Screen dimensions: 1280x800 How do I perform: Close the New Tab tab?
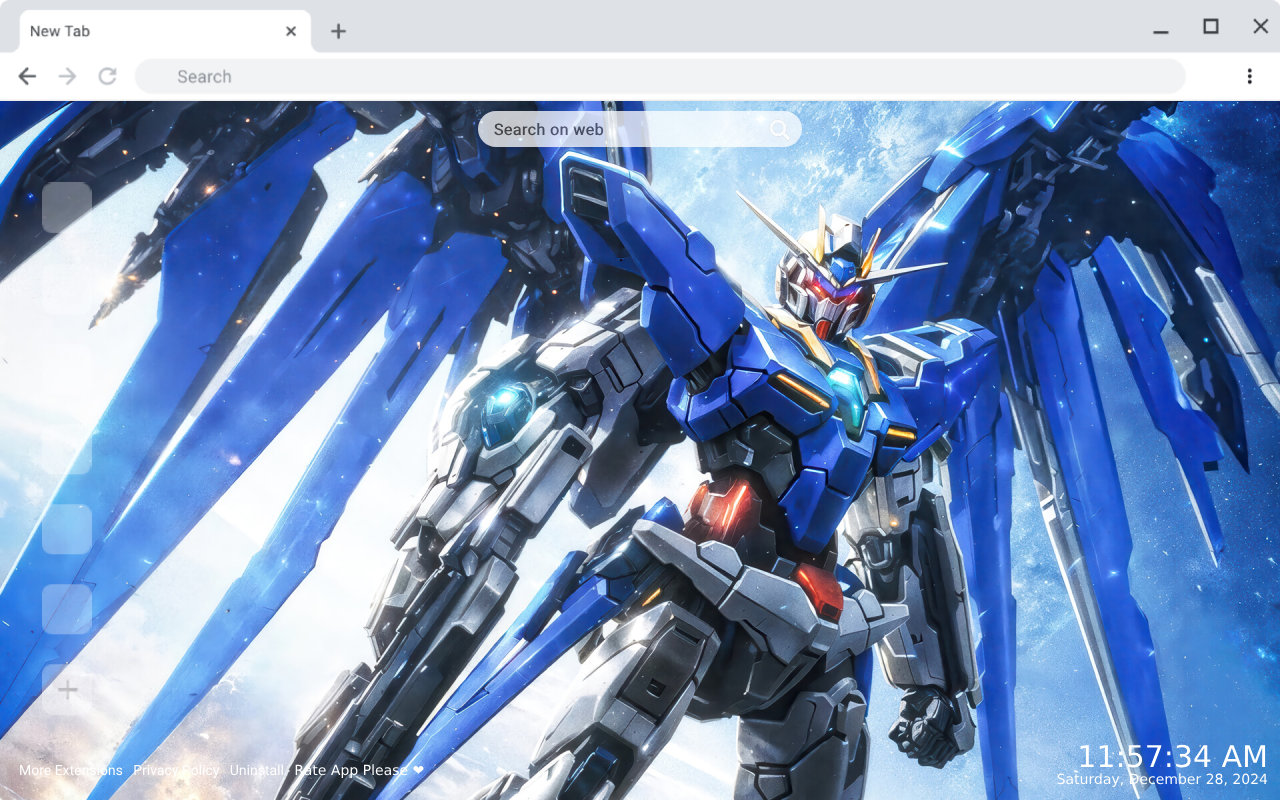(291, 31)
